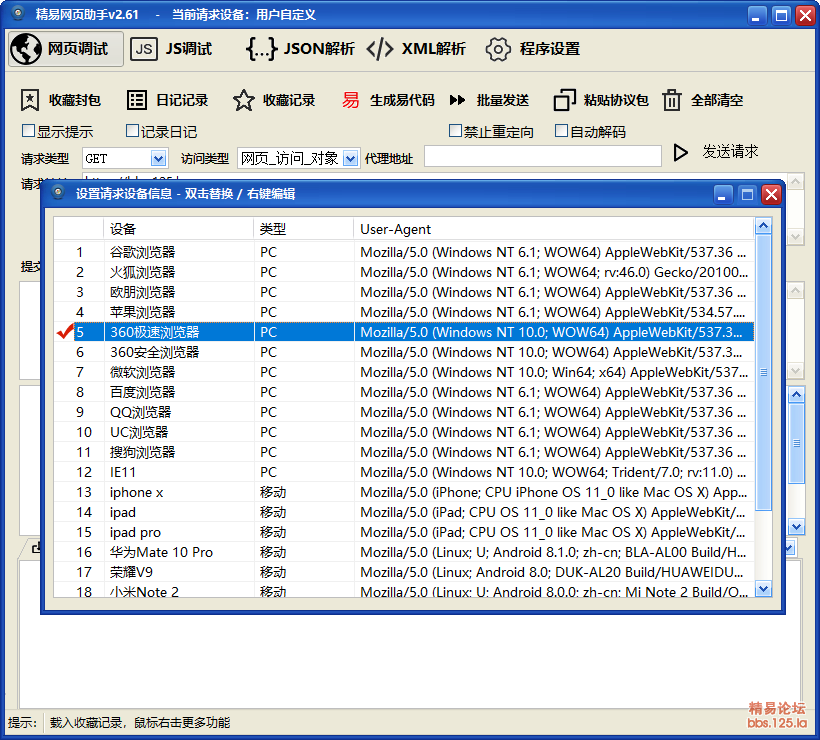Viewport: 820px width, 740px height.
Task: Enable the 自动解码 checkbox
Action: click(561, 131)
